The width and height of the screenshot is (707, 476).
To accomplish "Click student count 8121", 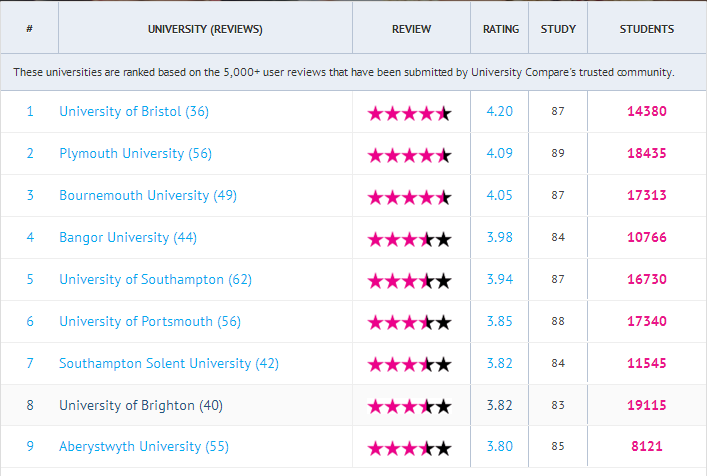I will pyautogui.click(x=647, y=446).
